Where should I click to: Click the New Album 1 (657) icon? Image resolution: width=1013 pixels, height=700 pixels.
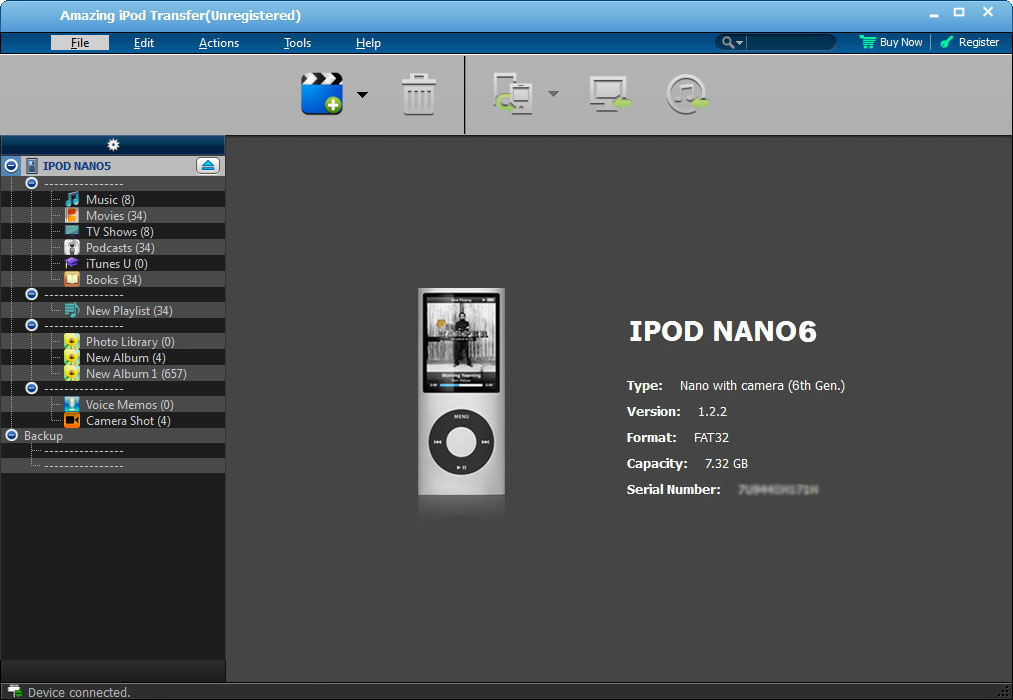72,373
